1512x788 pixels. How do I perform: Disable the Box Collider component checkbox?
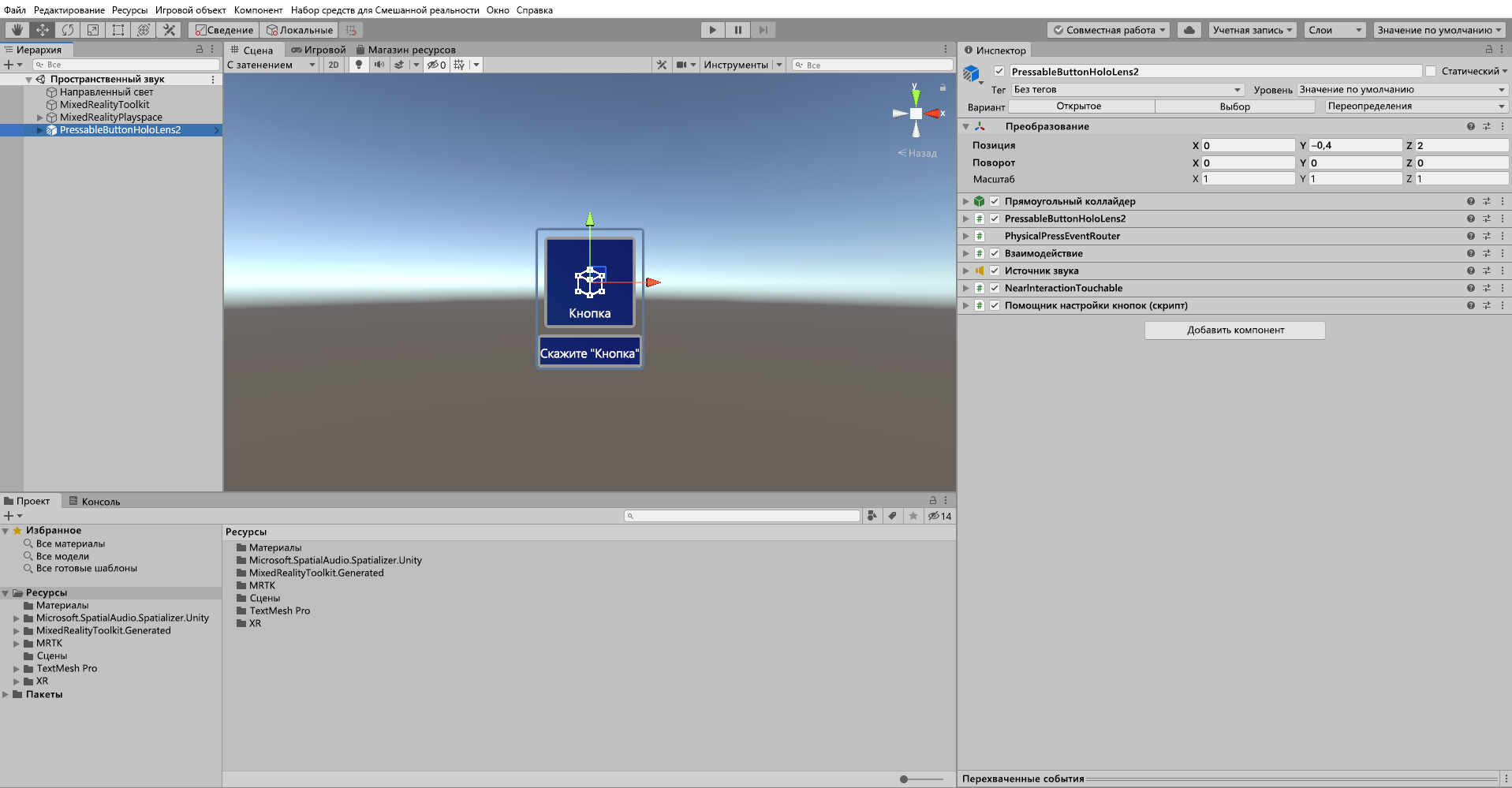995,201
